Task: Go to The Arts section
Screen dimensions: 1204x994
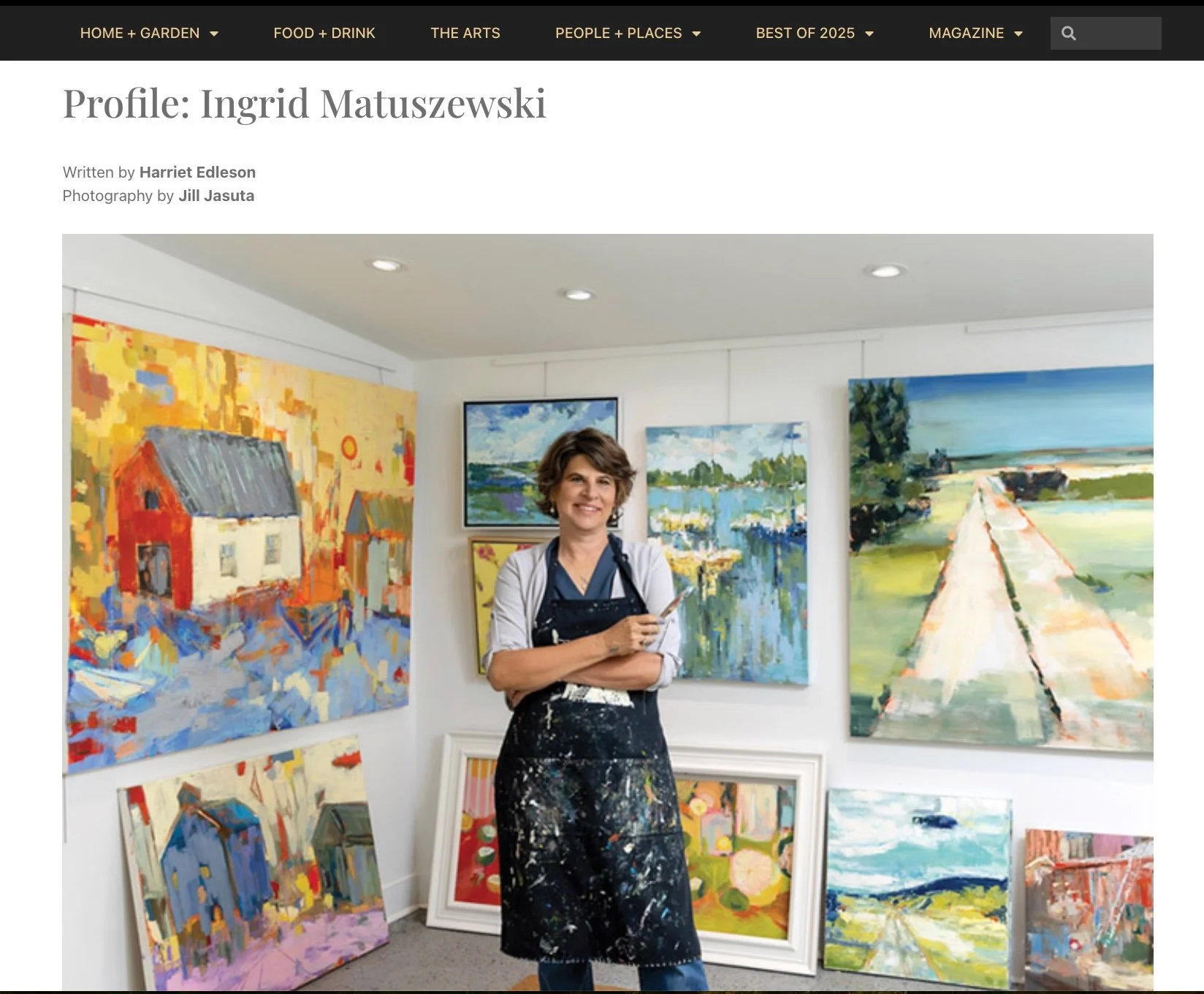Action: (x=465, y=33)
